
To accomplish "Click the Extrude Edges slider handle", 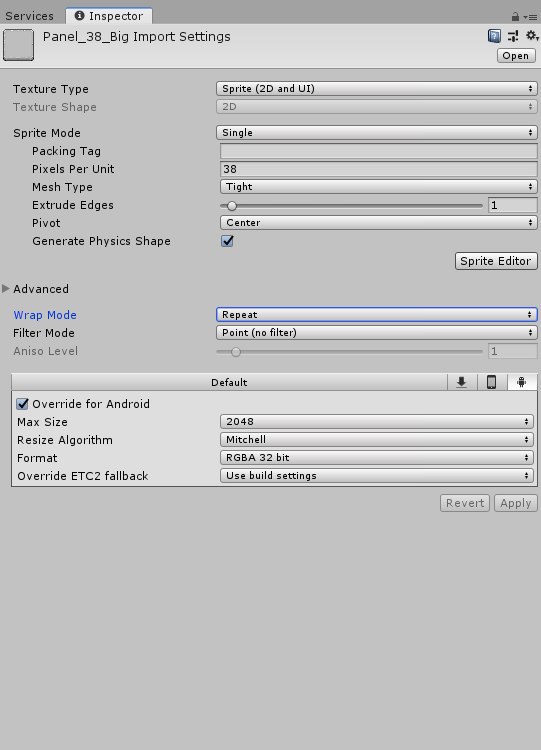I will point(232,206).
